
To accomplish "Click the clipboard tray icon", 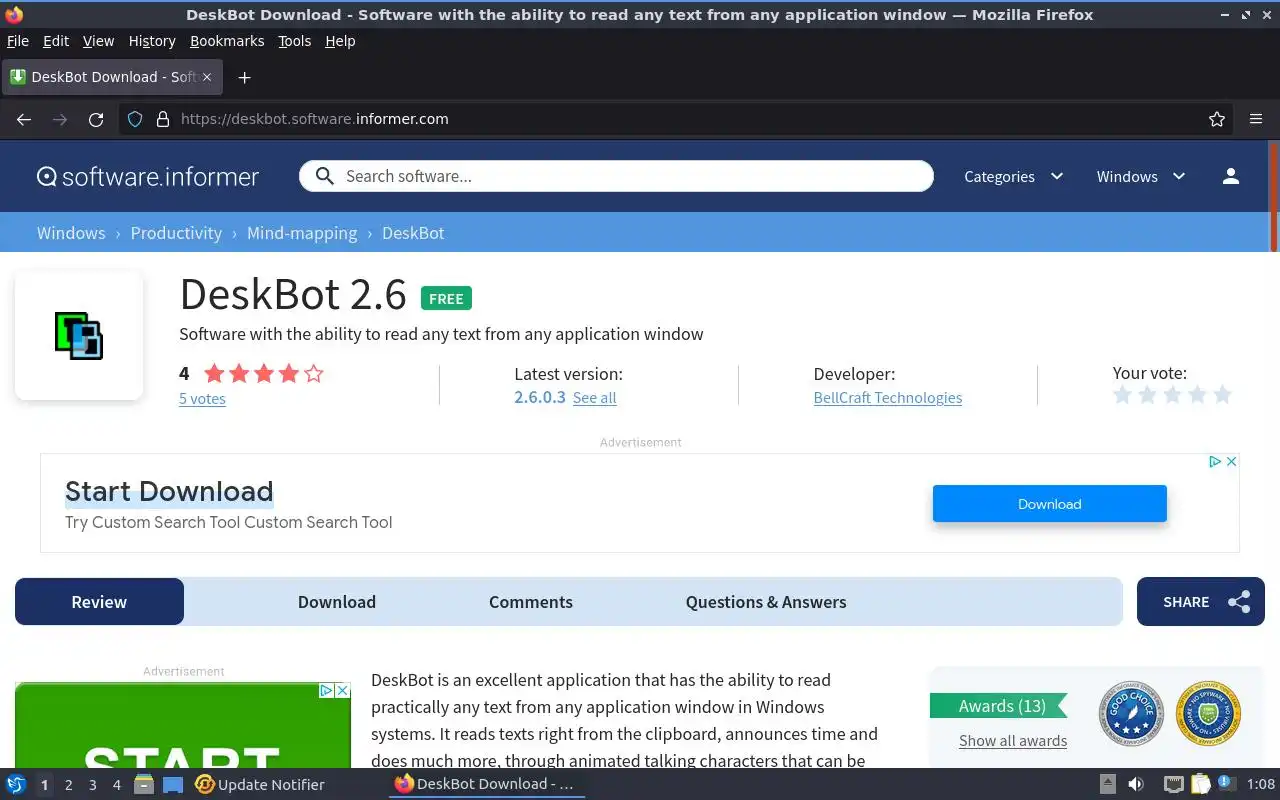I will point(1200,785).
